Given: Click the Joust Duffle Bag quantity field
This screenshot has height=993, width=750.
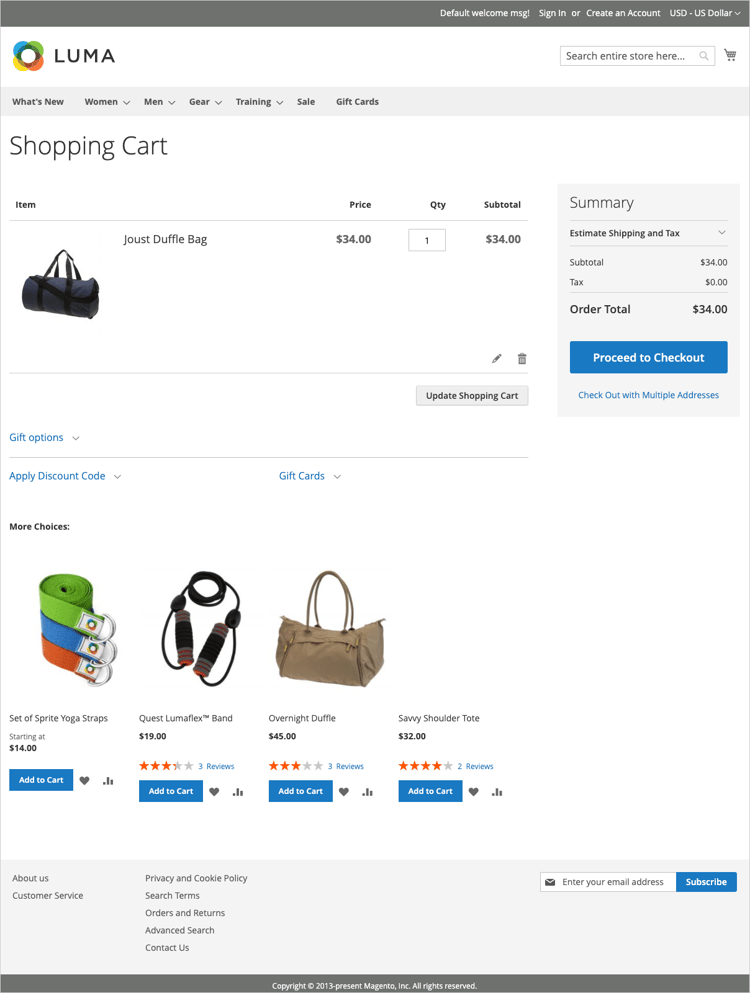Looking at the screenshot, I should (x=427, y=240).
